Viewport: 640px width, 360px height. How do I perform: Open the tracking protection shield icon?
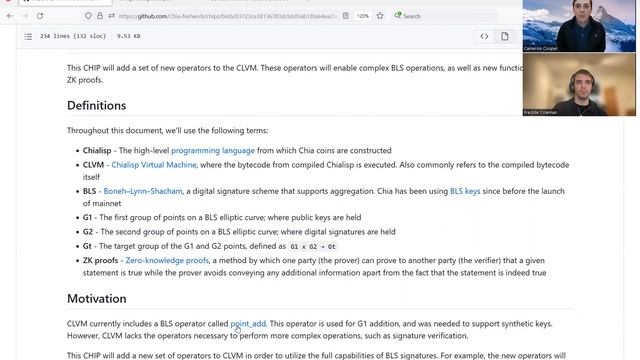pyautogui.click(x=88, y=16)
